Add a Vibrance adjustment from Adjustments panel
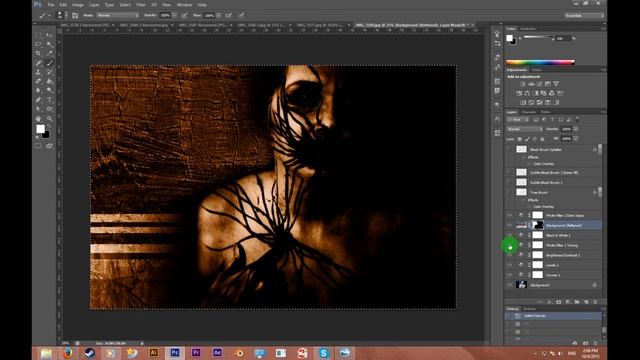Viewport: 640px width, 360px height. [556, 84]
